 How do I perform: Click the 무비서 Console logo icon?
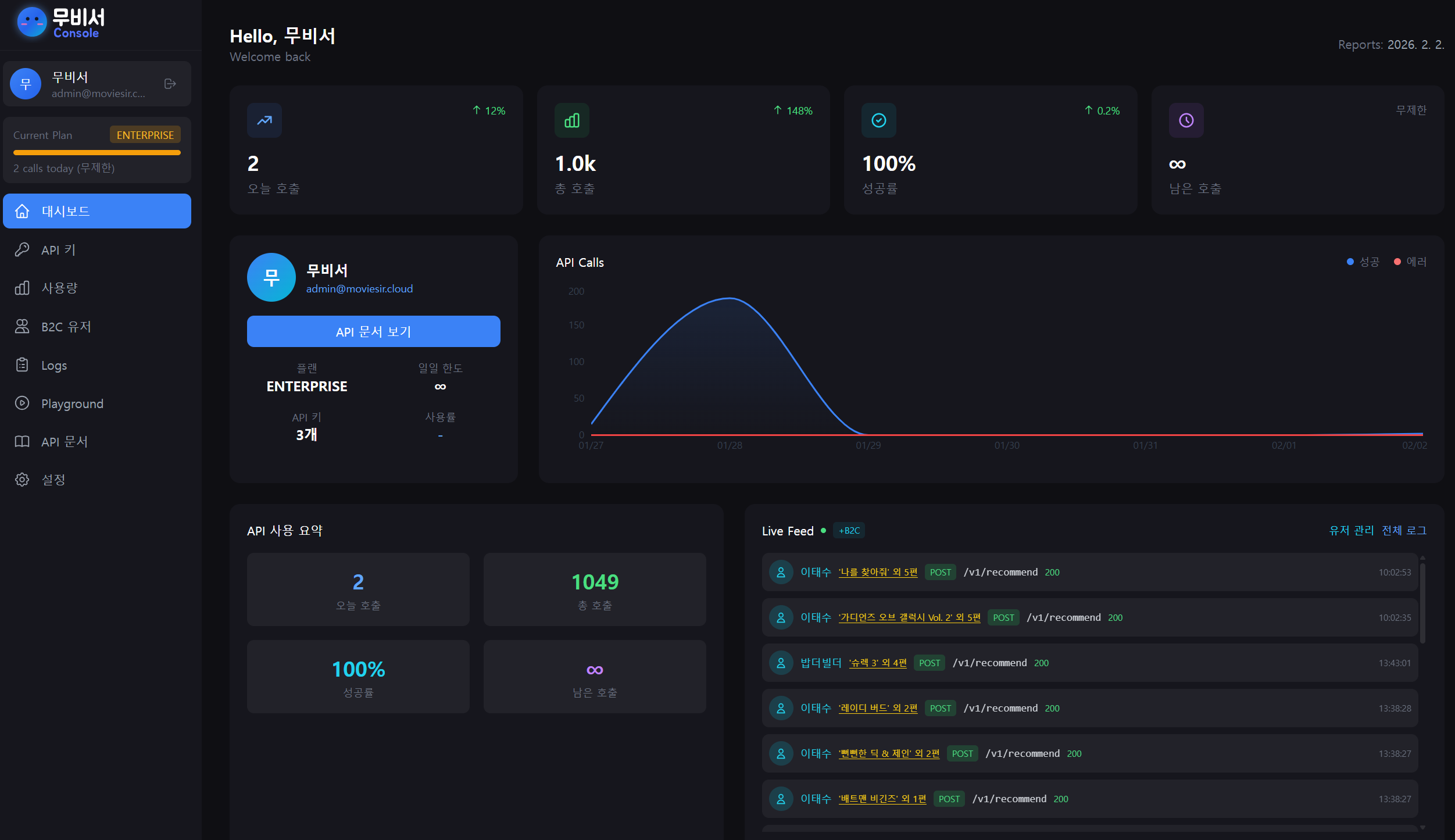pos(32,23)
